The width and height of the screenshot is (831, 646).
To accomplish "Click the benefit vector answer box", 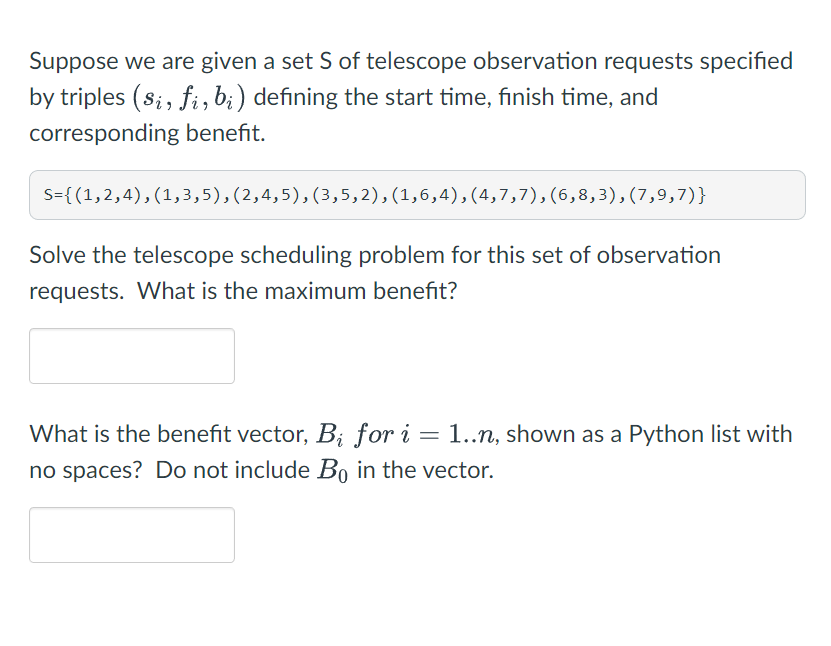I will click(x=132, y=535).
